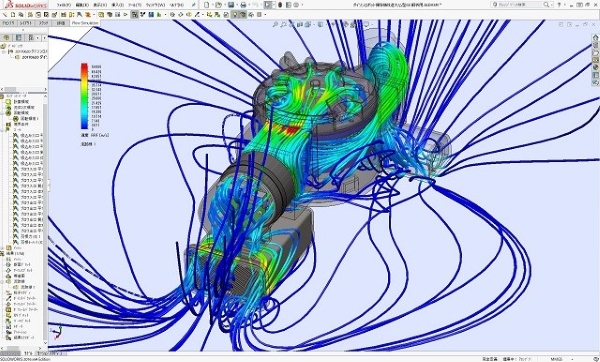Click the Save icon in top toolbar
This screenshot has height=362, width=600.
click(231, 5)
